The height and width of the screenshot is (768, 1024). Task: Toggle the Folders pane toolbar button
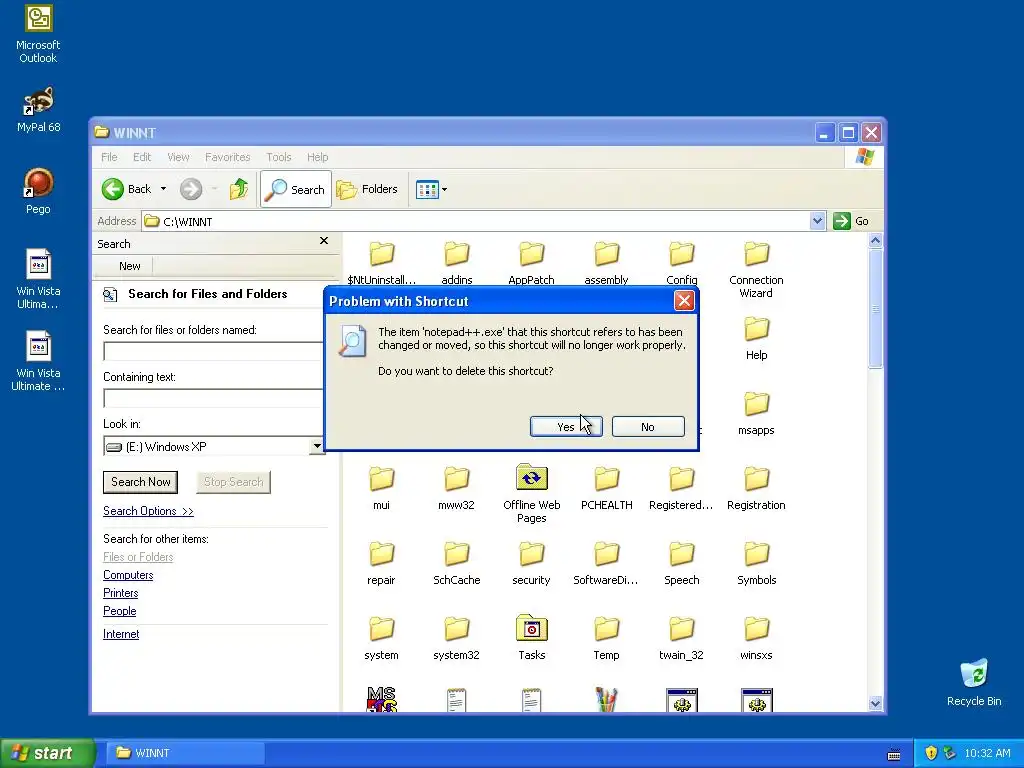(x=367, y=189)
